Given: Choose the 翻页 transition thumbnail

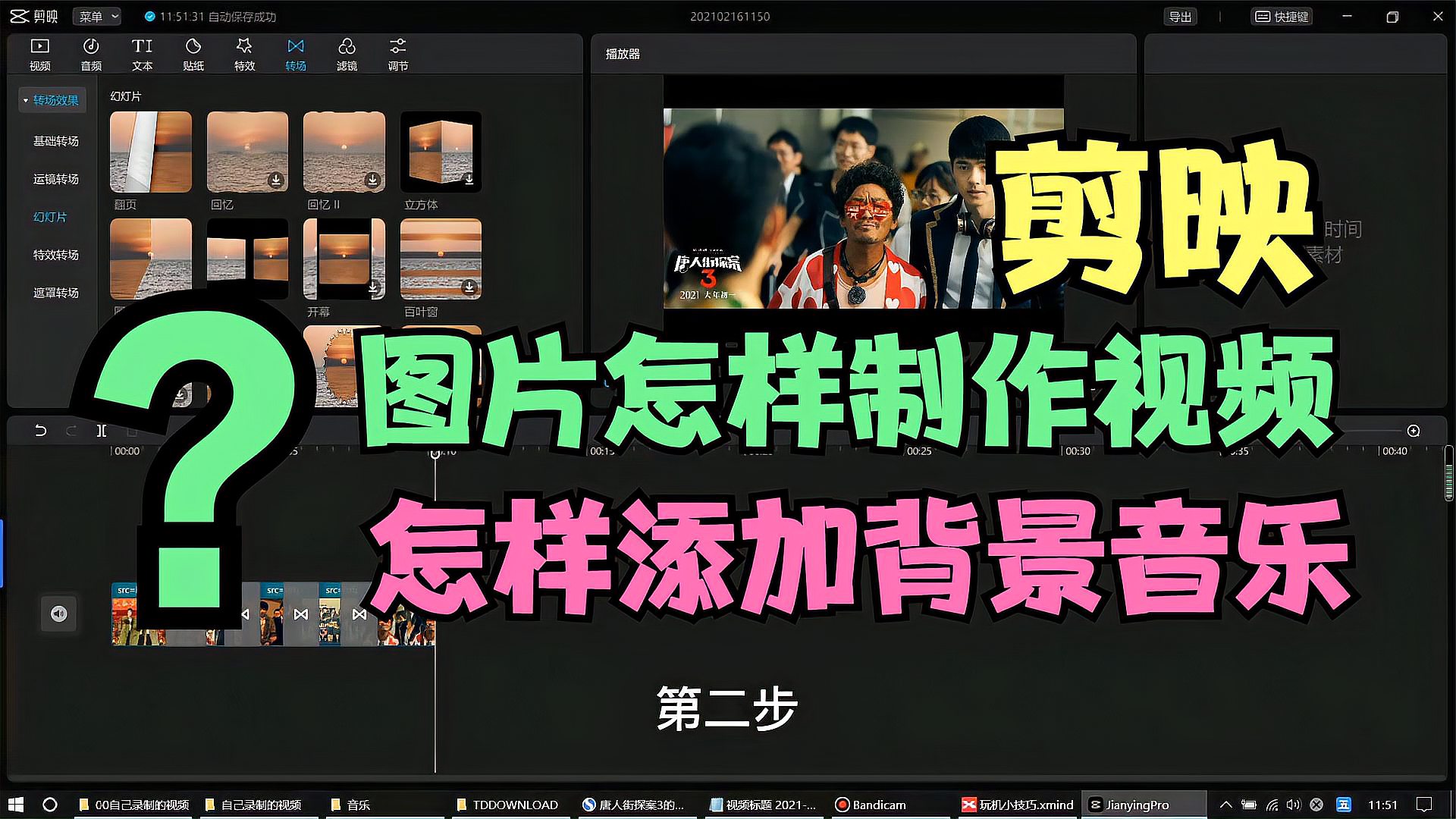Looking at the screenshot, I should 151,152.
